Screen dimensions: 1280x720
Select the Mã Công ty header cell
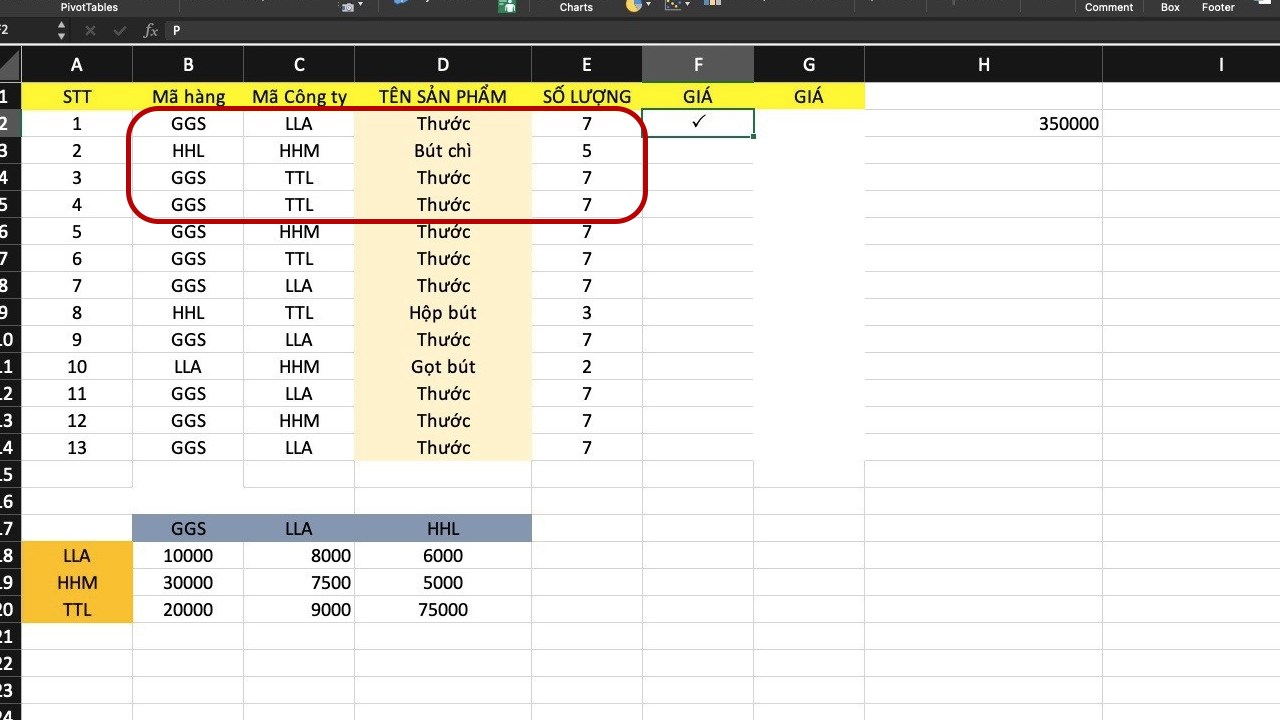pos(299,97)
